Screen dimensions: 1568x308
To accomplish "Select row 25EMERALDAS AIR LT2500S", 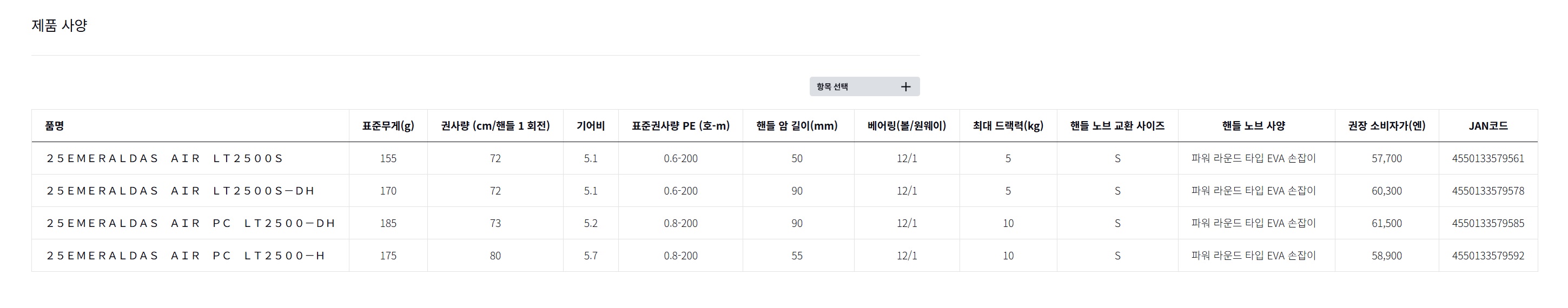I will [785, 158].
